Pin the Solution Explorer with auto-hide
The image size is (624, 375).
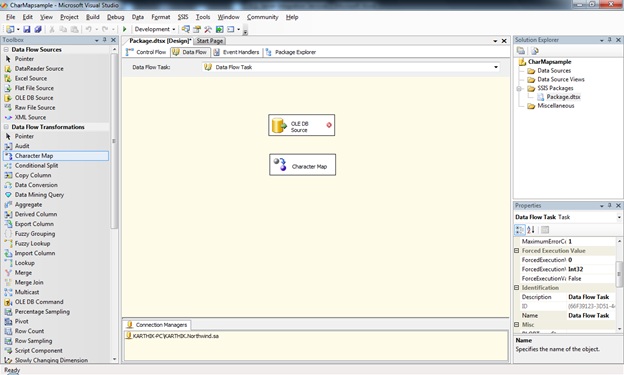pyautogui.click(x=610, y=40)
